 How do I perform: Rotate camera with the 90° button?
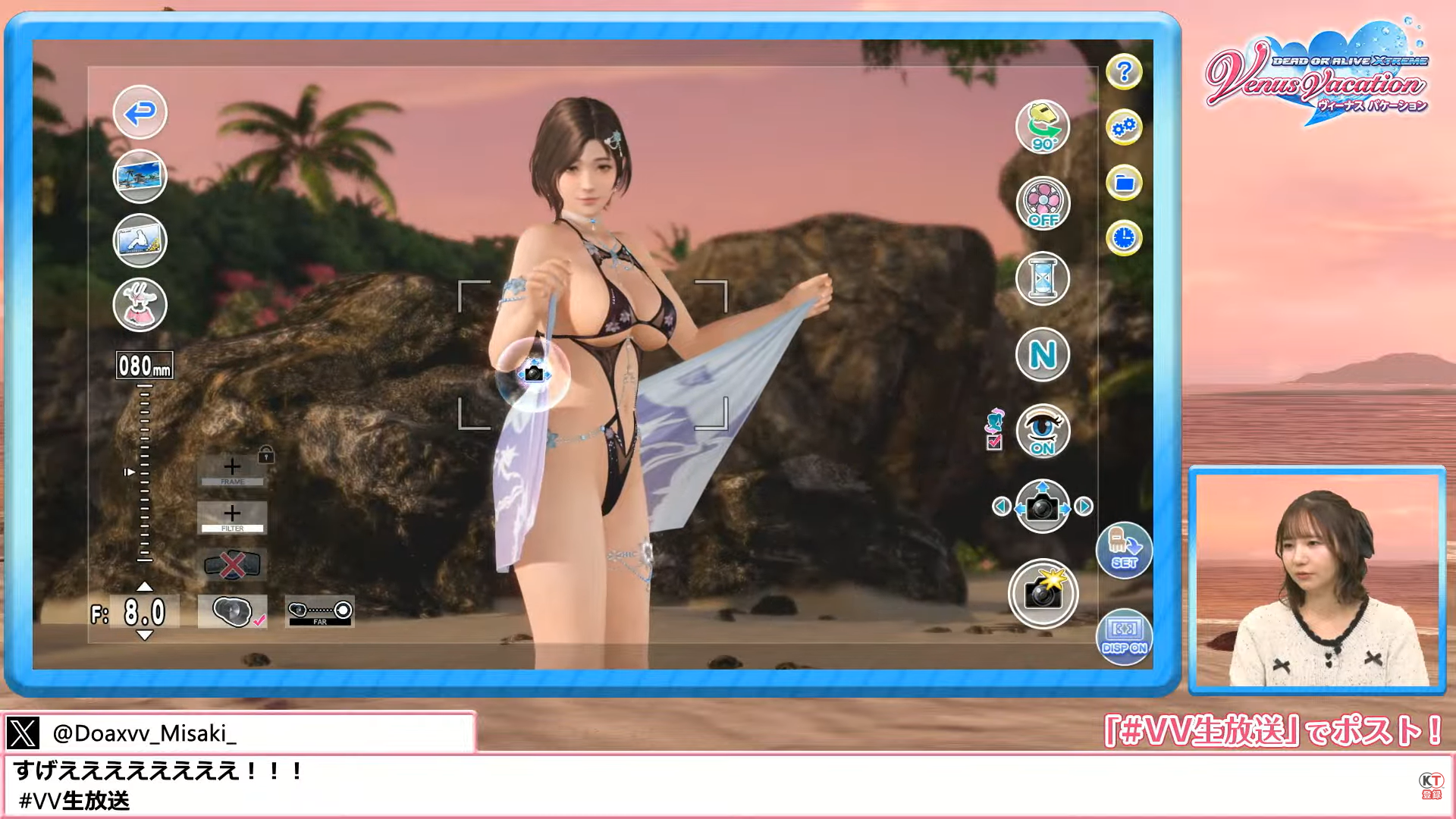1042,127
